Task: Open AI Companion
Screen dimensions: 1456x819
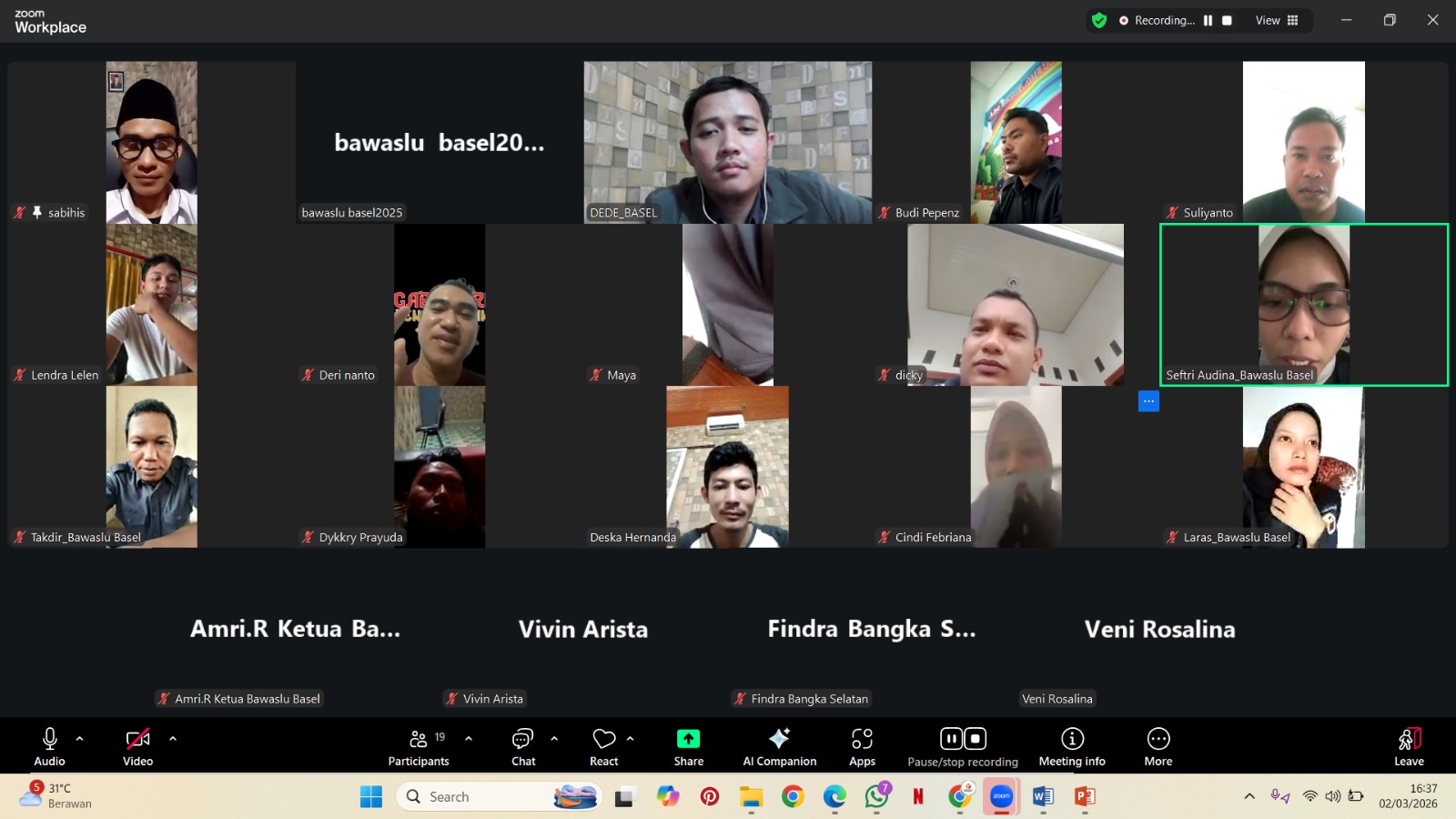Action: coord(779,746)
